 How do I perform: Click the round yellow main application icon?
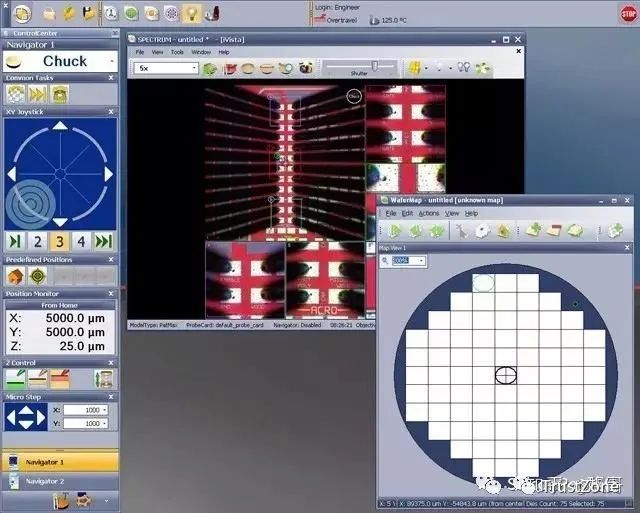[x=21, y=14]
